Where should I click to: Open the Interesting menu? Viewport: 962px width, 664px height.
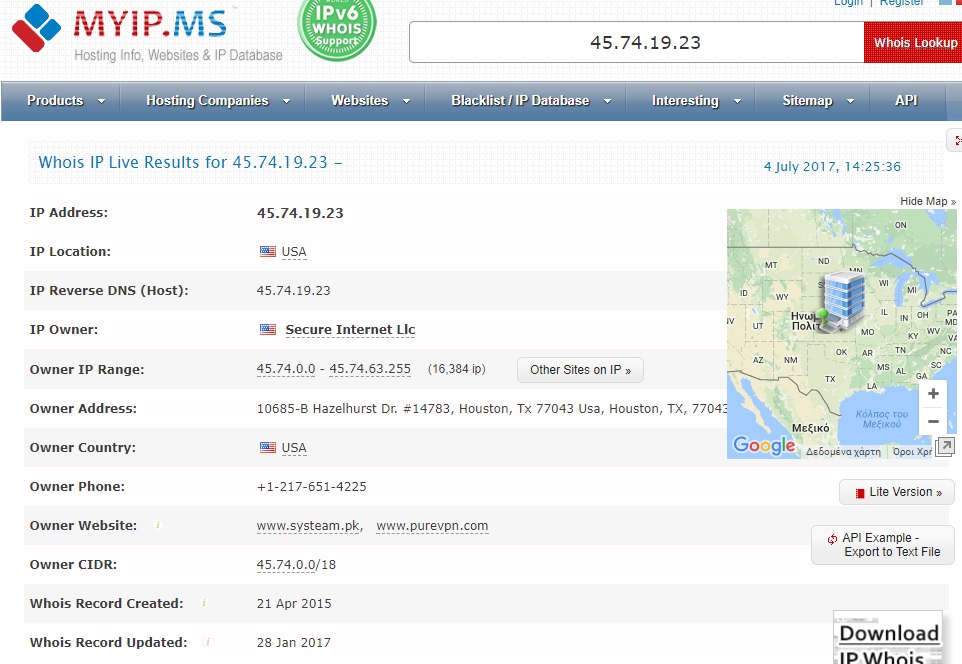click(x=685, y=101)
